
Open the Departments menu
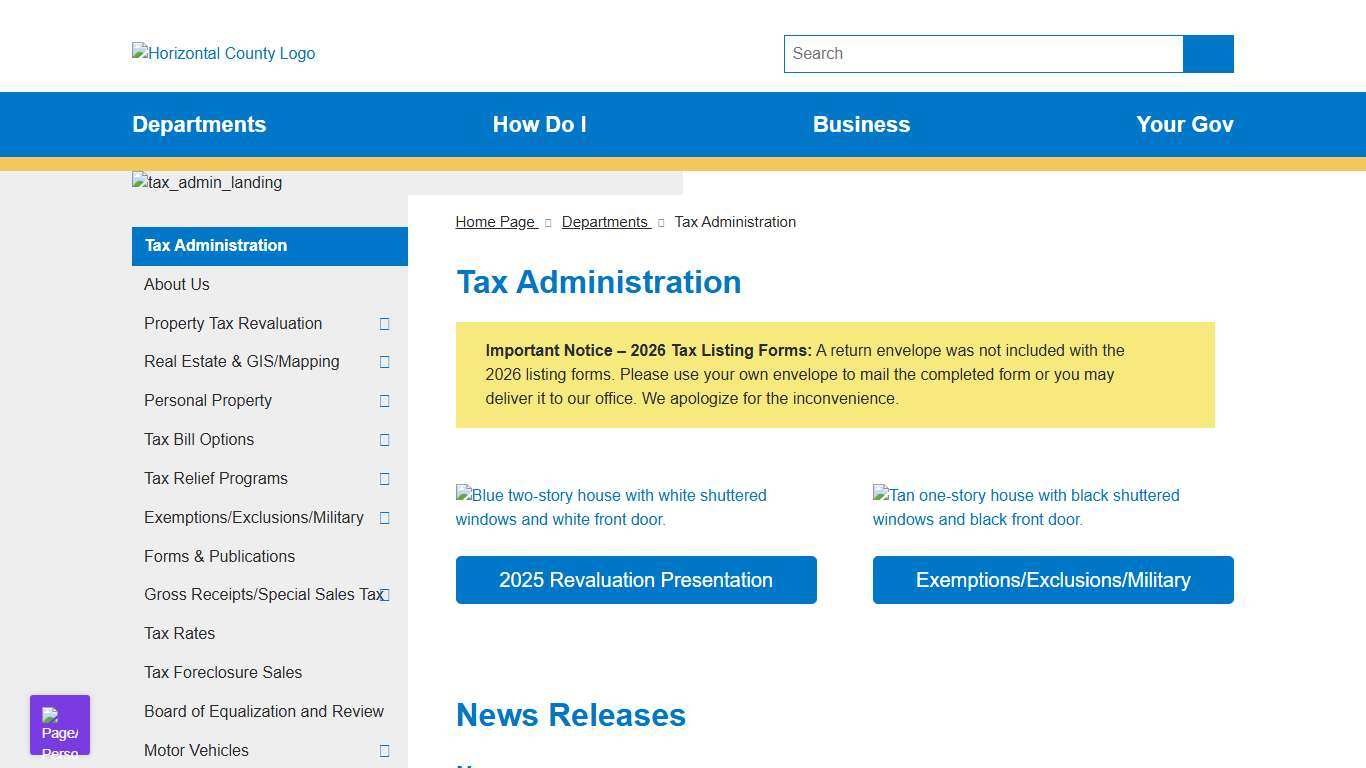click(x=198, y=124)
